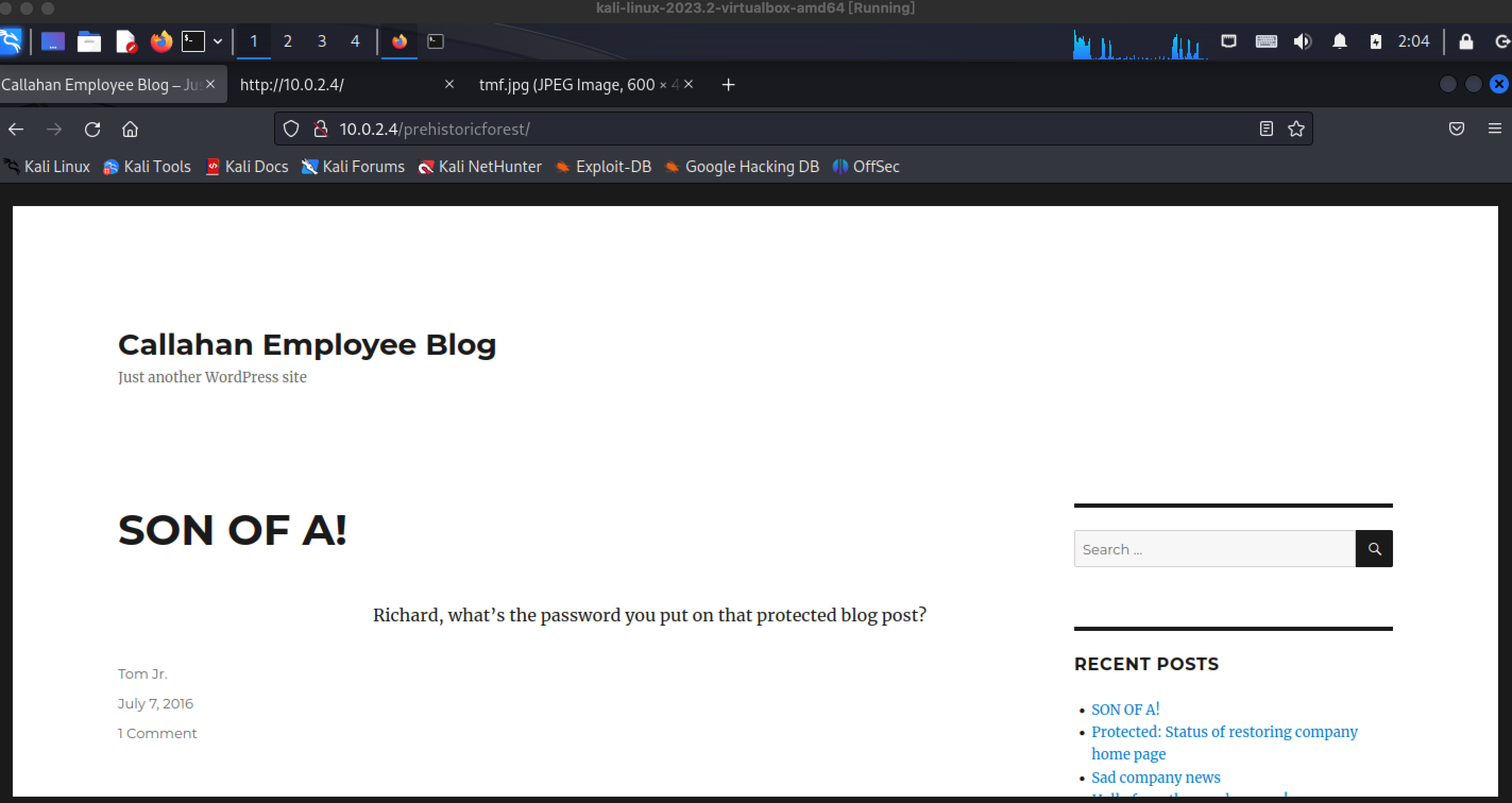1512x803 pixels.
Task: Open Firefox hamburger application menu
Action: 1494,129
